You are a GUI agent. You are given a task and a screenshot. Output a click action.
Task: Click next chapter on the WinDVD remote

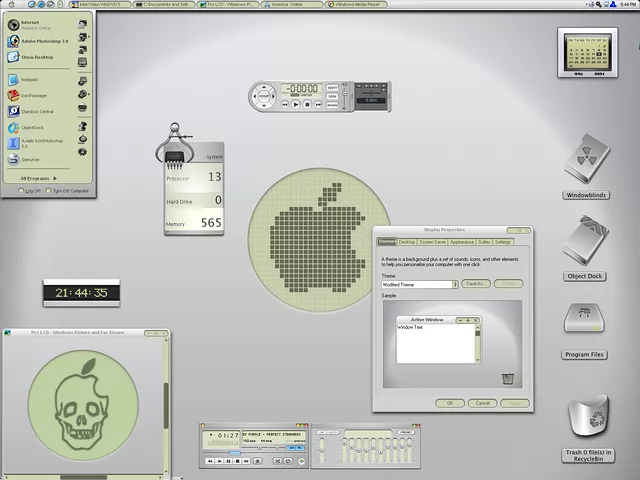(x=318, y=104)
